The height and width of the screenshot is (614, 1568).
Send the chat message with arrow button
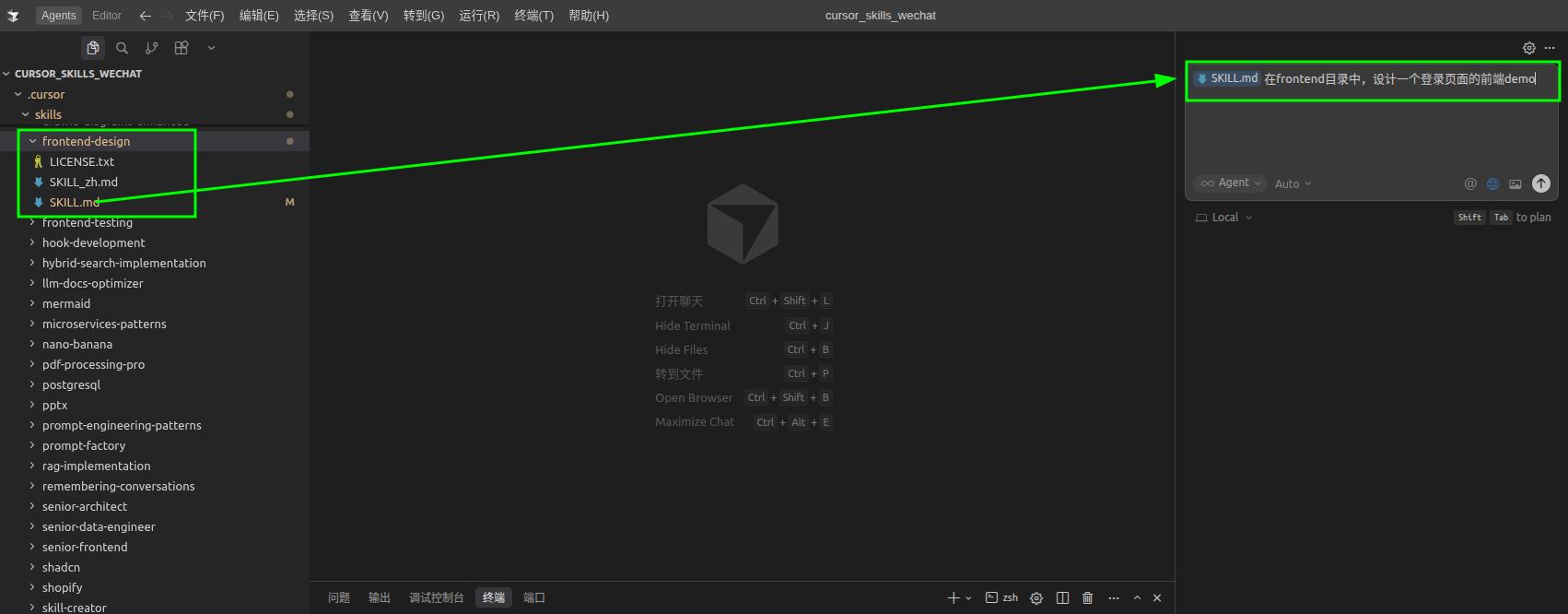click(1540, 183)
